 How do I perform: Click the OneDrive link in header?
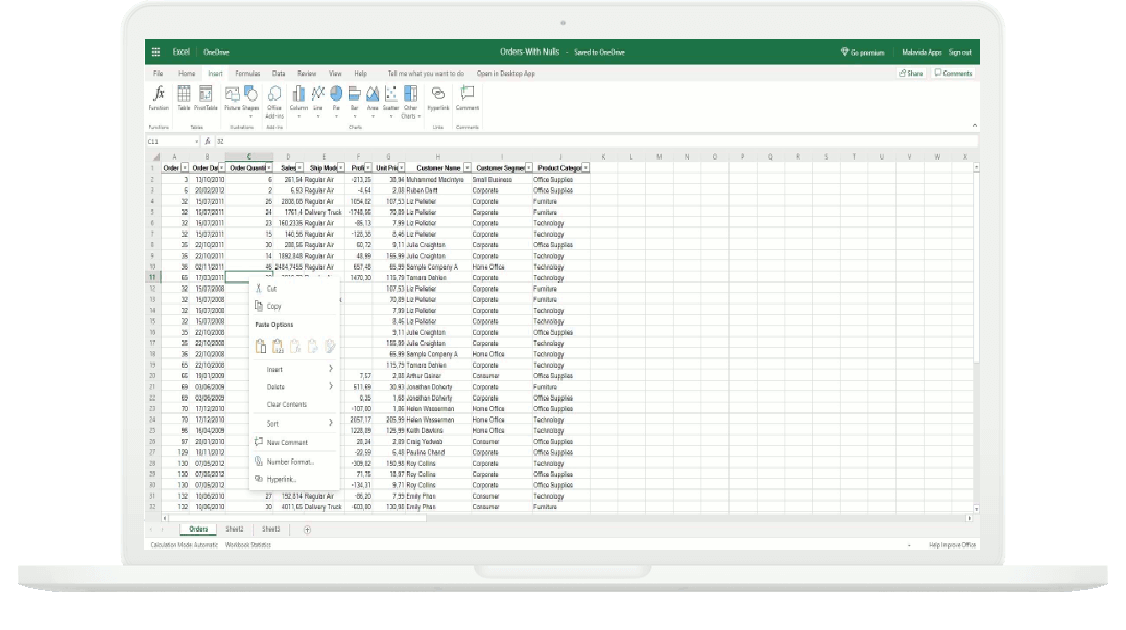pos(216,52)
